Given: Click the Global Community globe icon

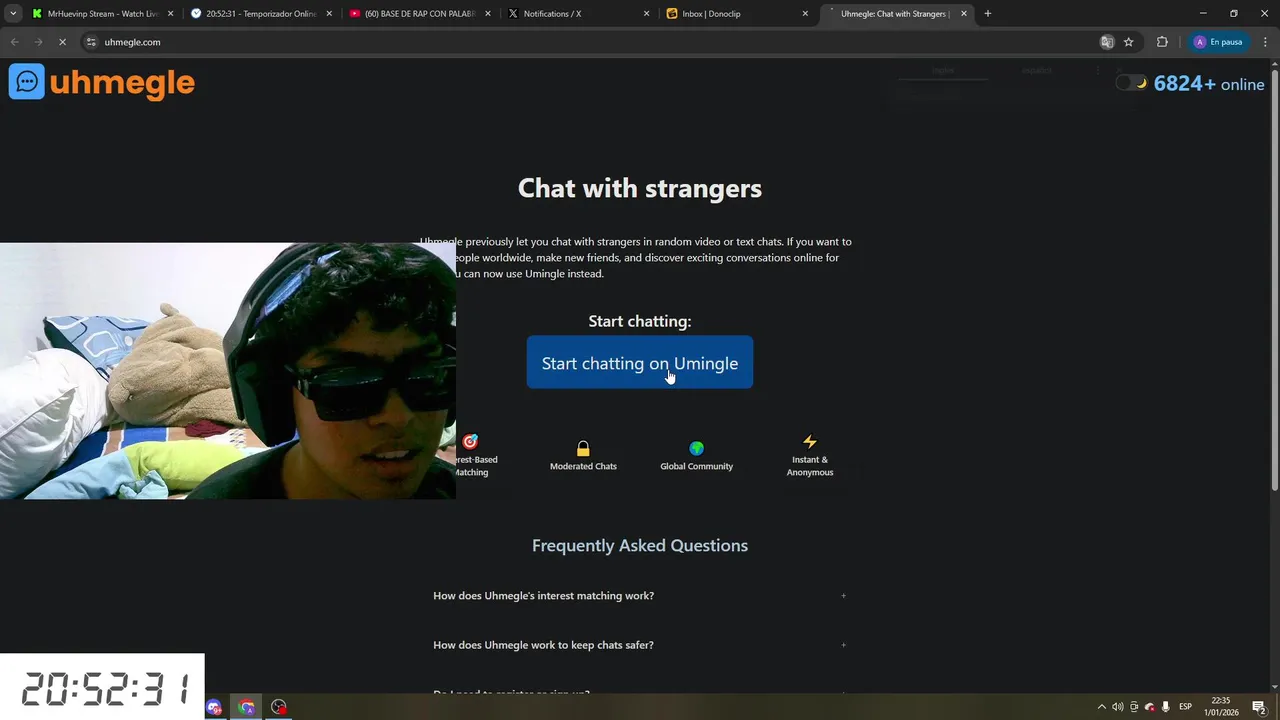Looking at the screenshot, I should tap(697, 449).
